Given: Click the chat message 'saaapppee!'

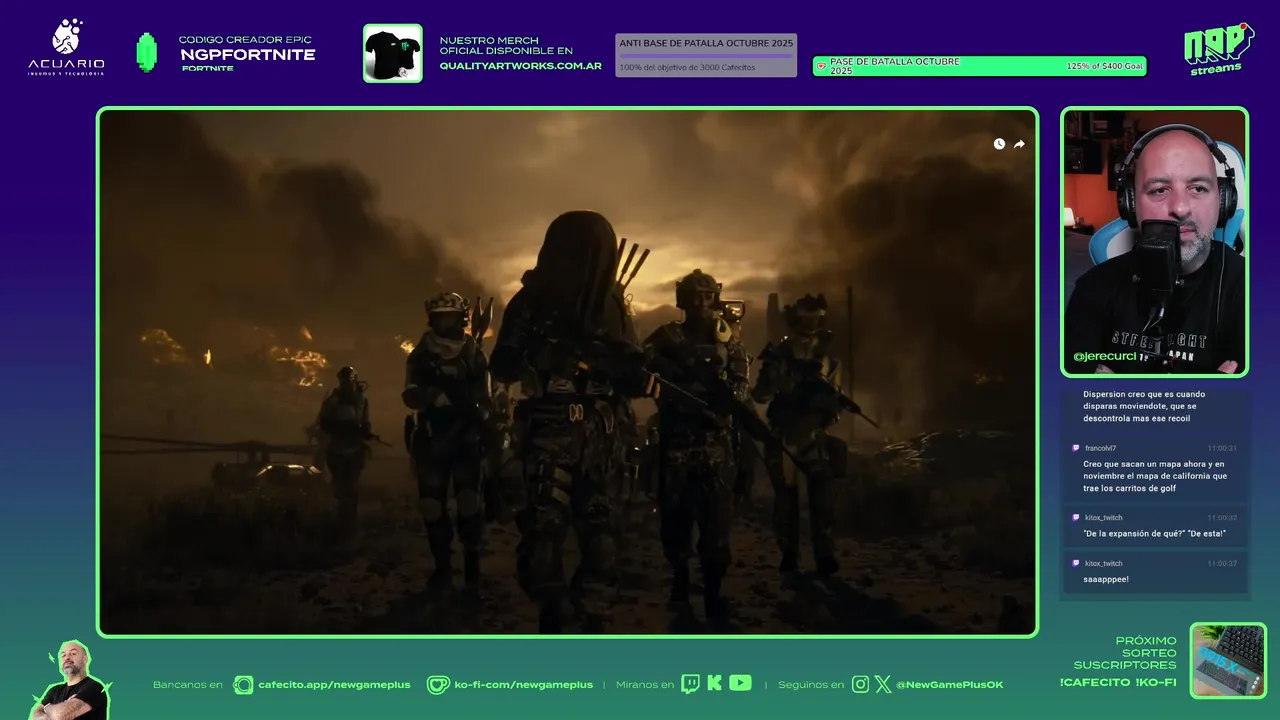Looking at the screenshot, I should 1106,579.
